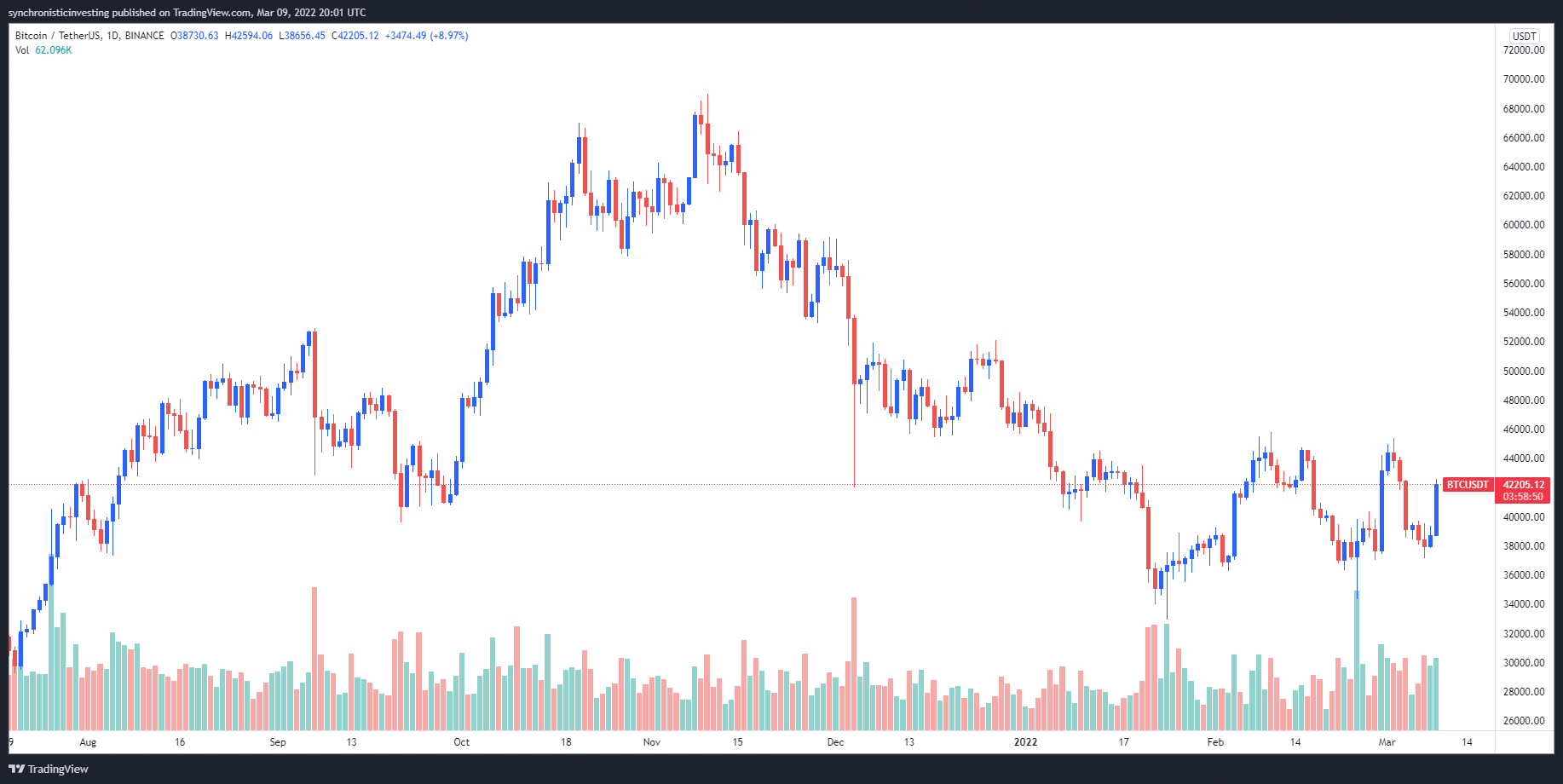
Task: Select the Mar label on date axis
Action: click(1387, 742)
